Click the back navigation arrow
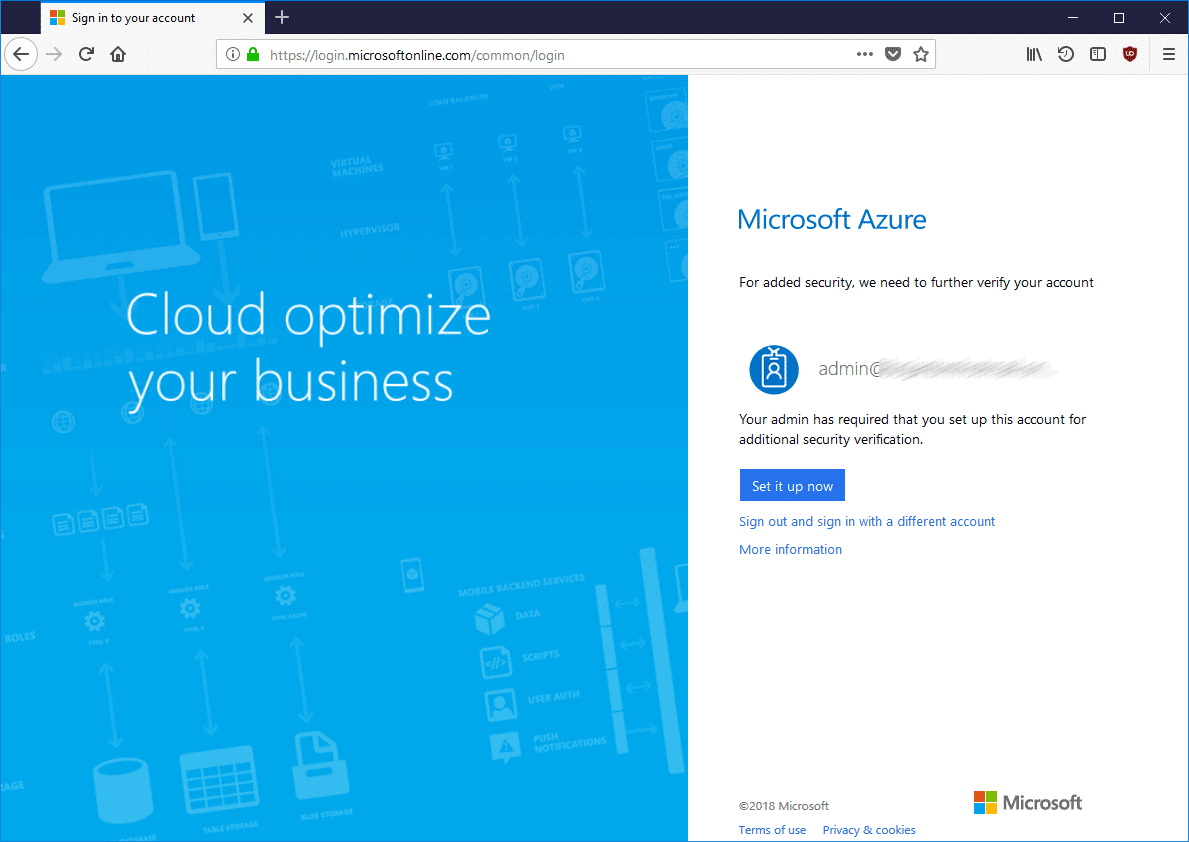The image size is (1189, 842). pyautogui.click(x=21, y=54)
